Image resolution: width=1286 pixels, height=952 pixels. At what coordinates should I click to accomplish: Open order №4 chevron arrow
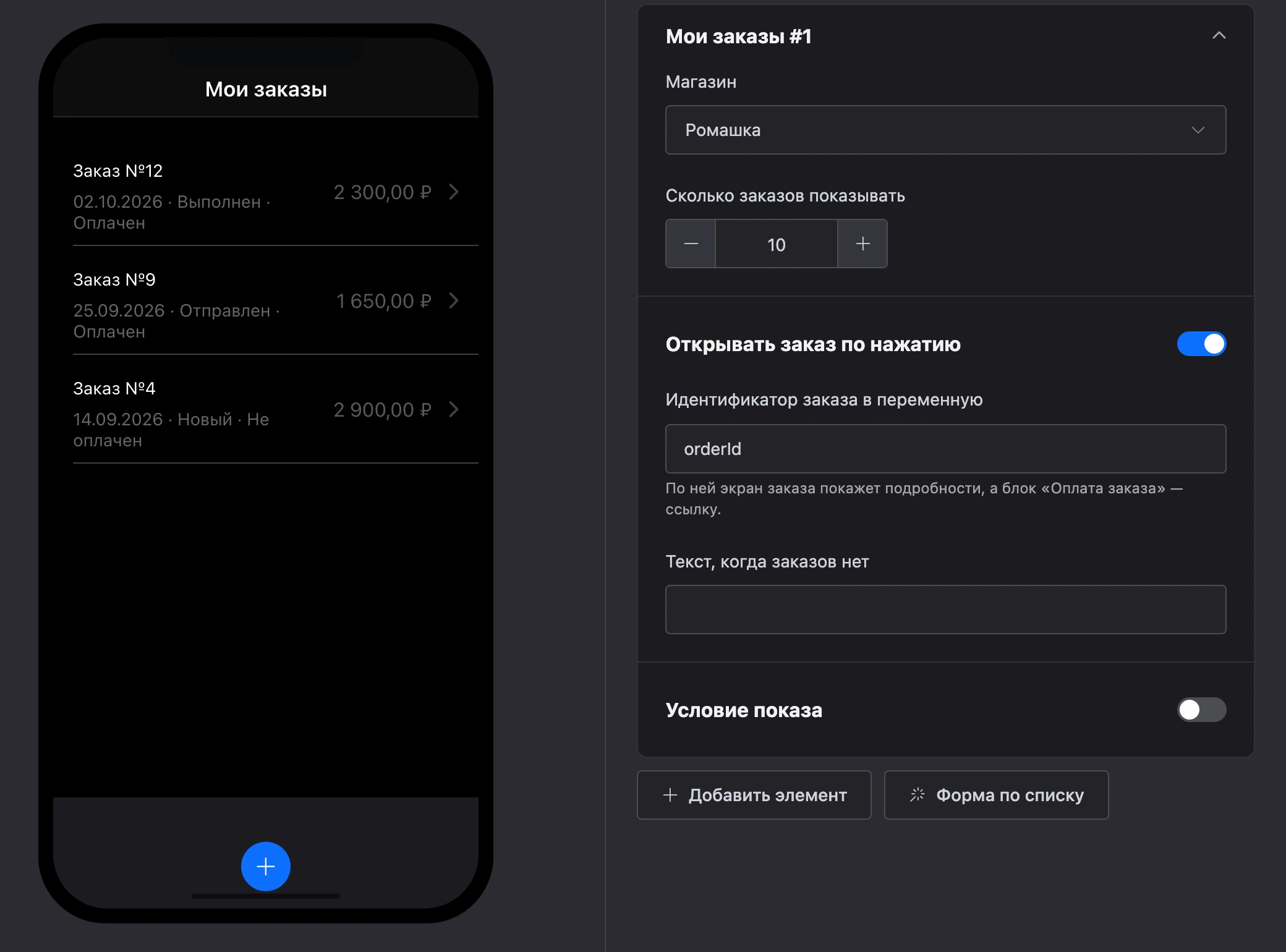454,409
